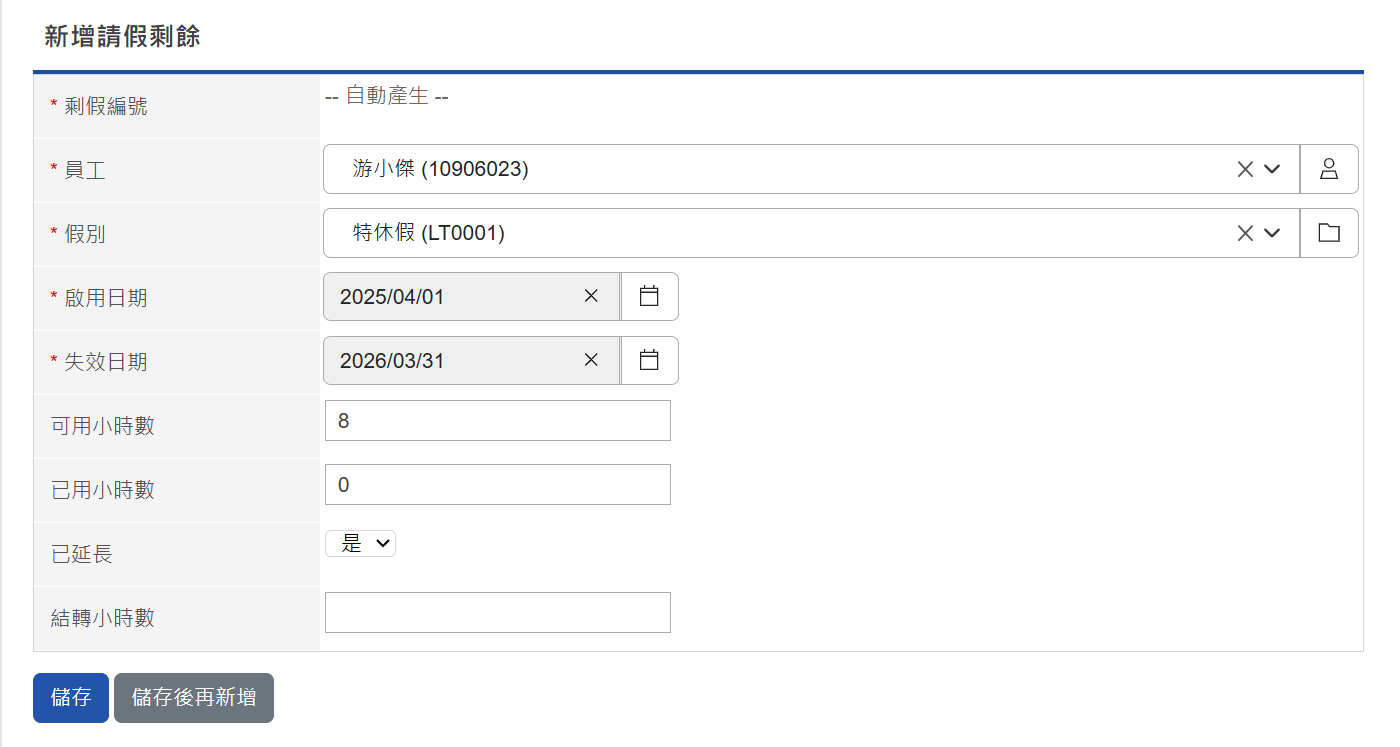Focus the 可用小時數 input field

tap(497, 421)
